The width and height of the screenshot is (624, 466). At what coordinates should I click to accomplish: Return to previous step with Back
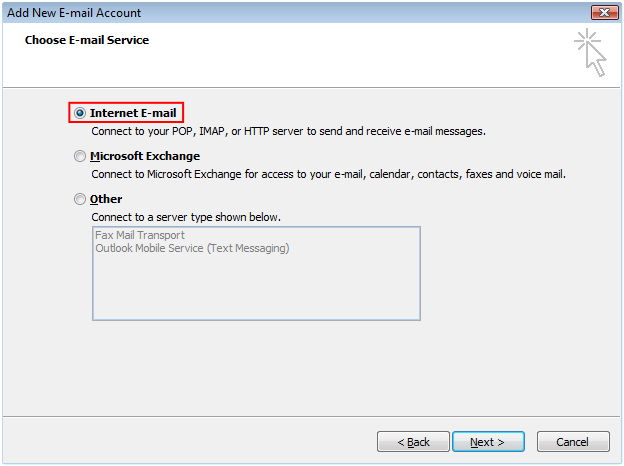(413, 442)
